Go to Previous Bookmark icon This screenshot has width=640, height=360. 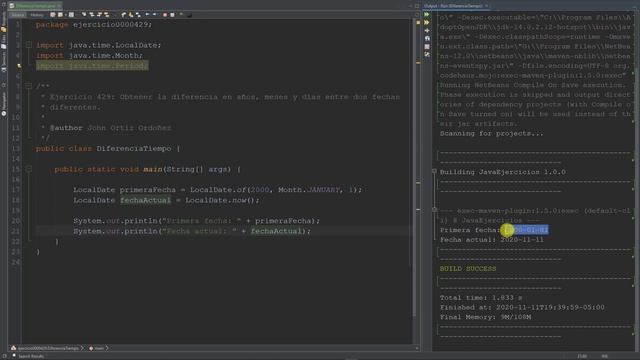(123, 15)
